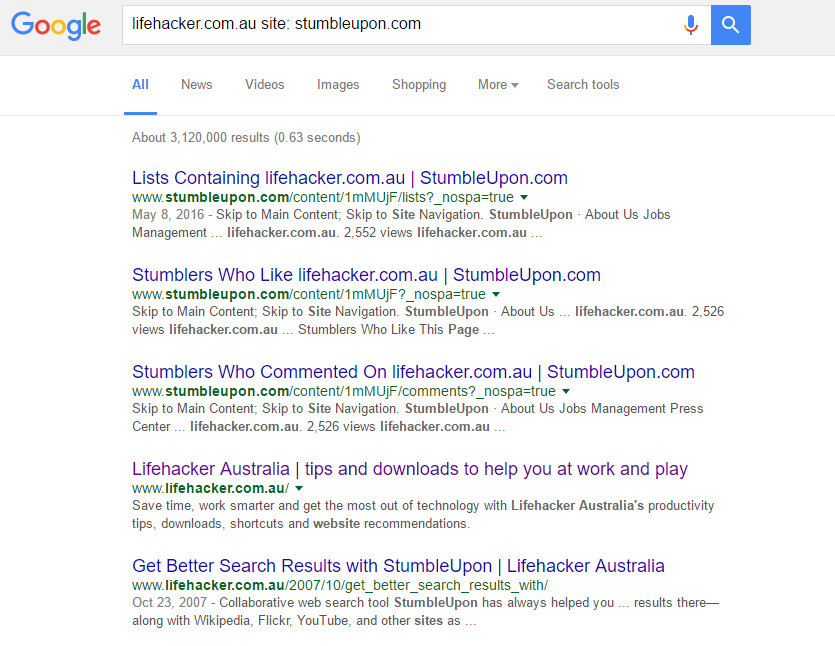Expand arrow beside the lists?_nospa=true URL
835x646 pixels.
click(x=524, y=198)
